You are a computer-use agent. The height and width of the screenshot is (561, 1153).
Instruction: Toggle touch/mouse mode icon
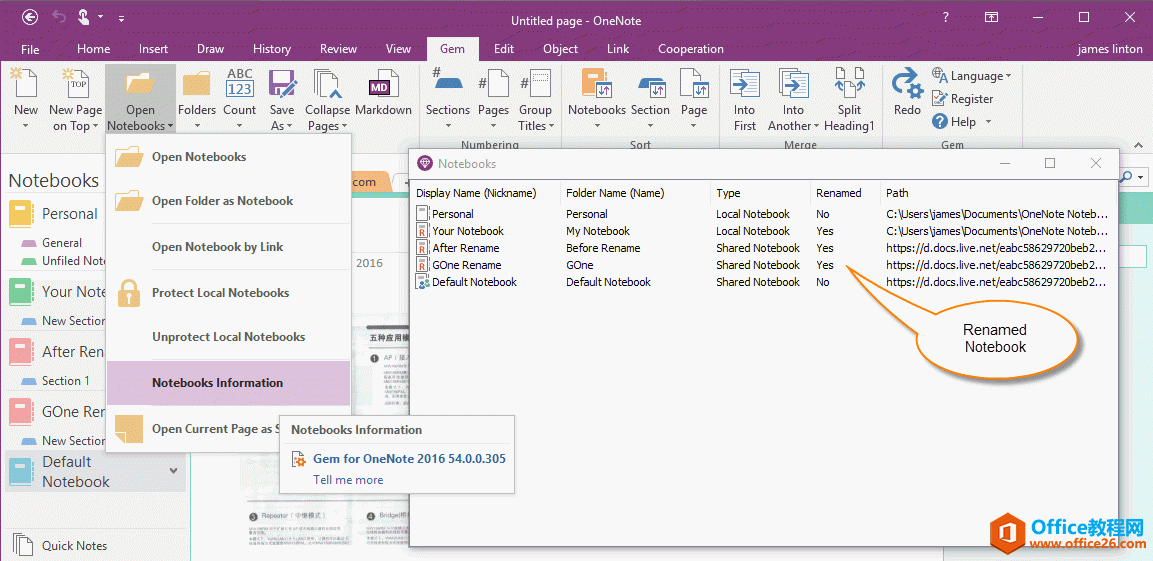tap(83, 17)
